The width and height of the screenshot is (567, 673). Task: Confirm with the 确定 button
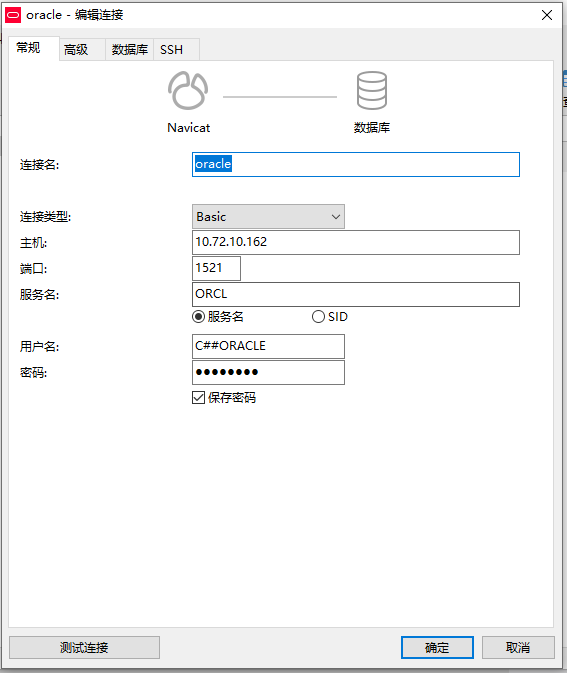coord(437,647)
